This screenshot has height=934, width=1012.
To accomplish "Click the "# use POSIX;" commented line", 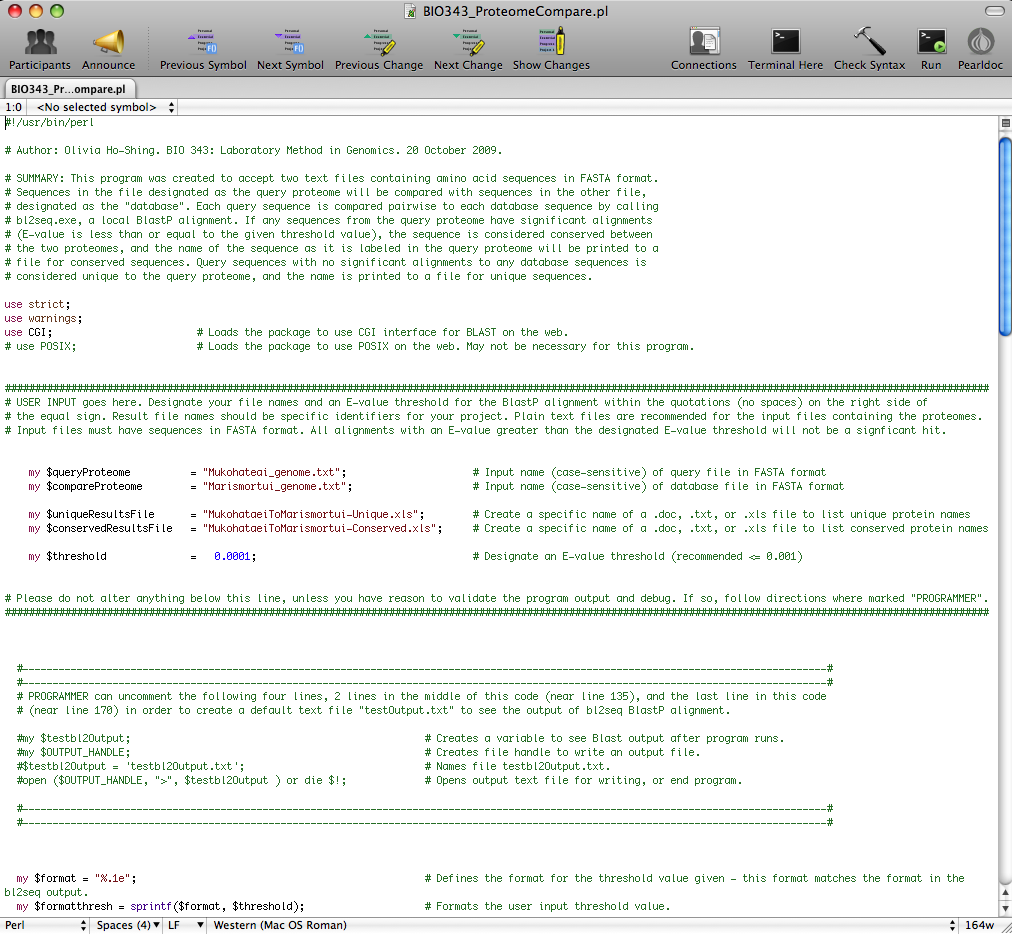I will pyautogui.click(x=40, y=347).
